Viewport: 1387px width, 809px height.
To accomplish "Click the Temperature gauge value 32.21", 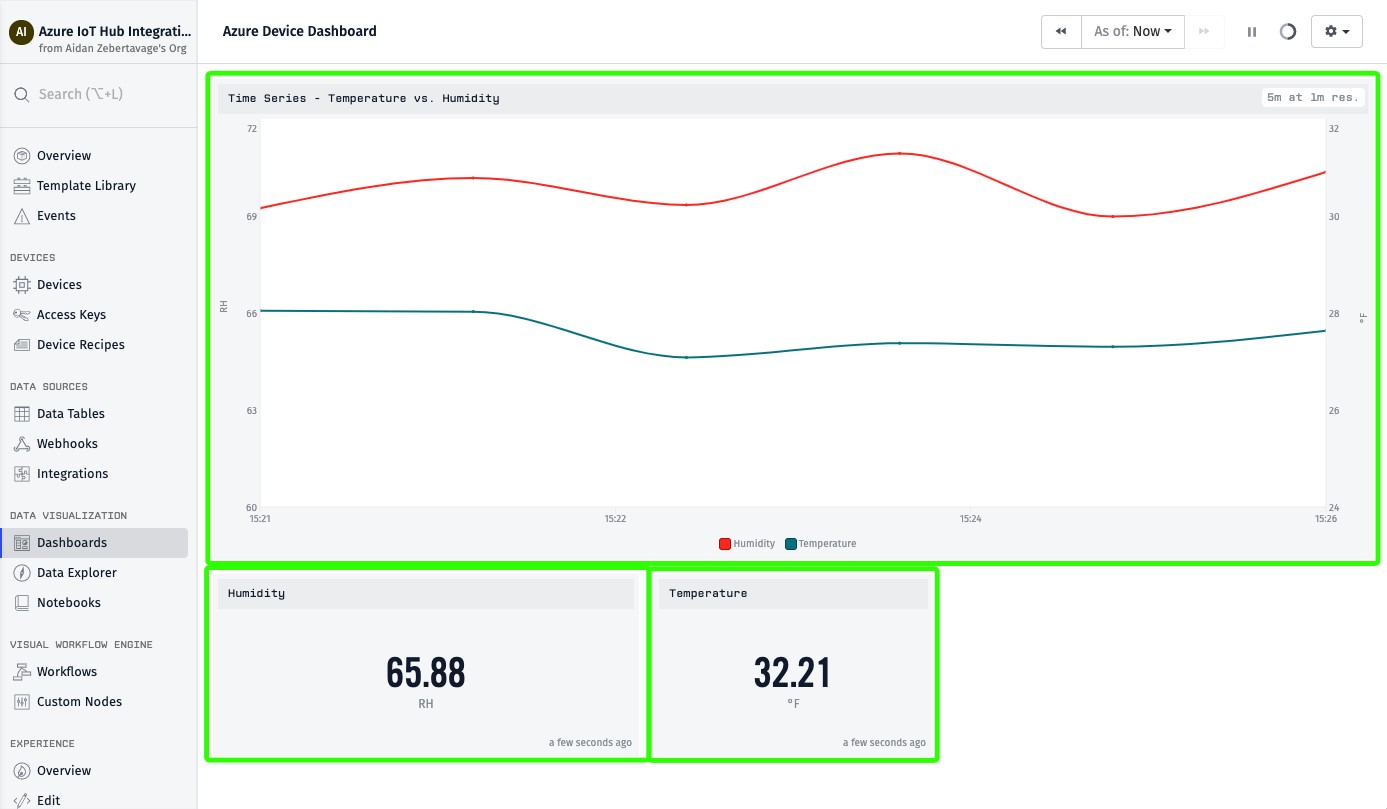I will tap(793, 673).
